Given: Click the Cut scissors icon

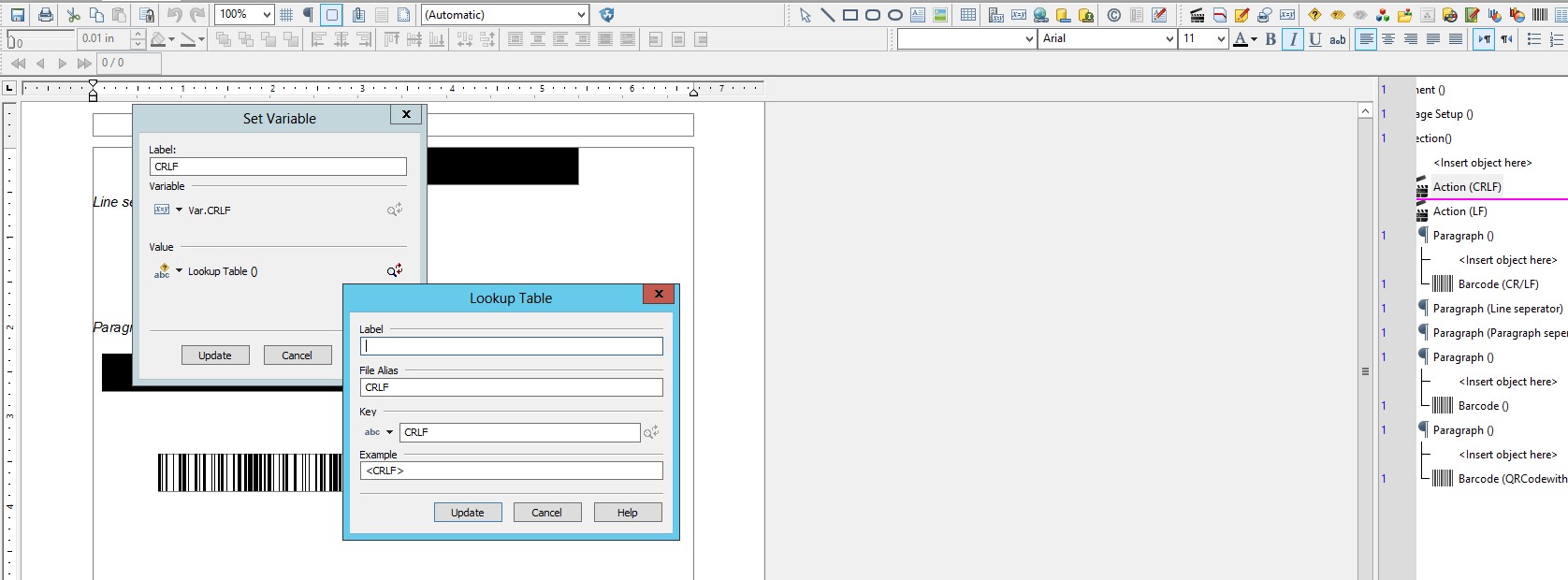Looking at the screenshot, I should pos(73,15).
